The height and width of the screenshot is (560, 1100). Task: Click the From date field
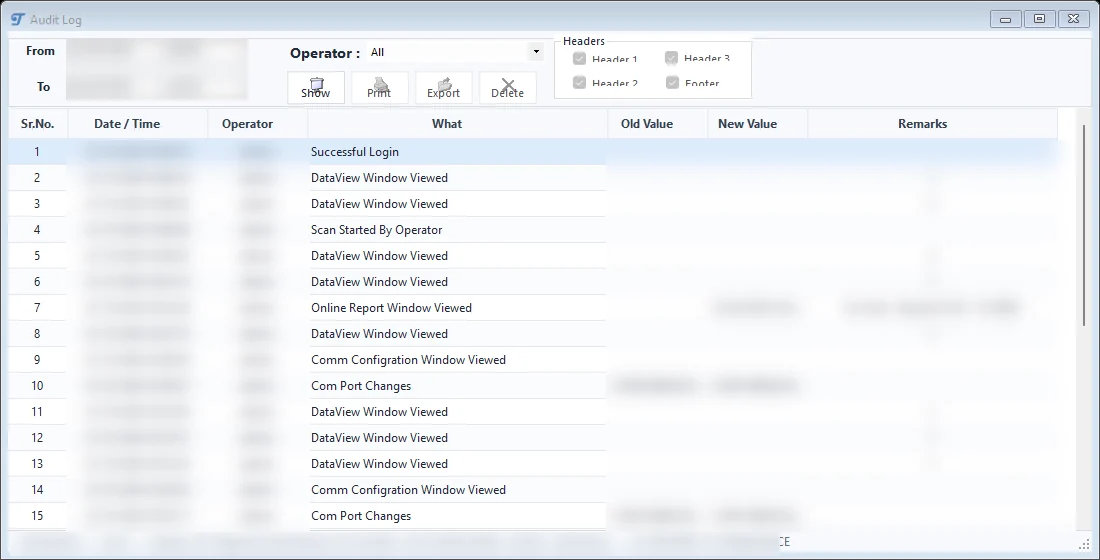(156, 51)
